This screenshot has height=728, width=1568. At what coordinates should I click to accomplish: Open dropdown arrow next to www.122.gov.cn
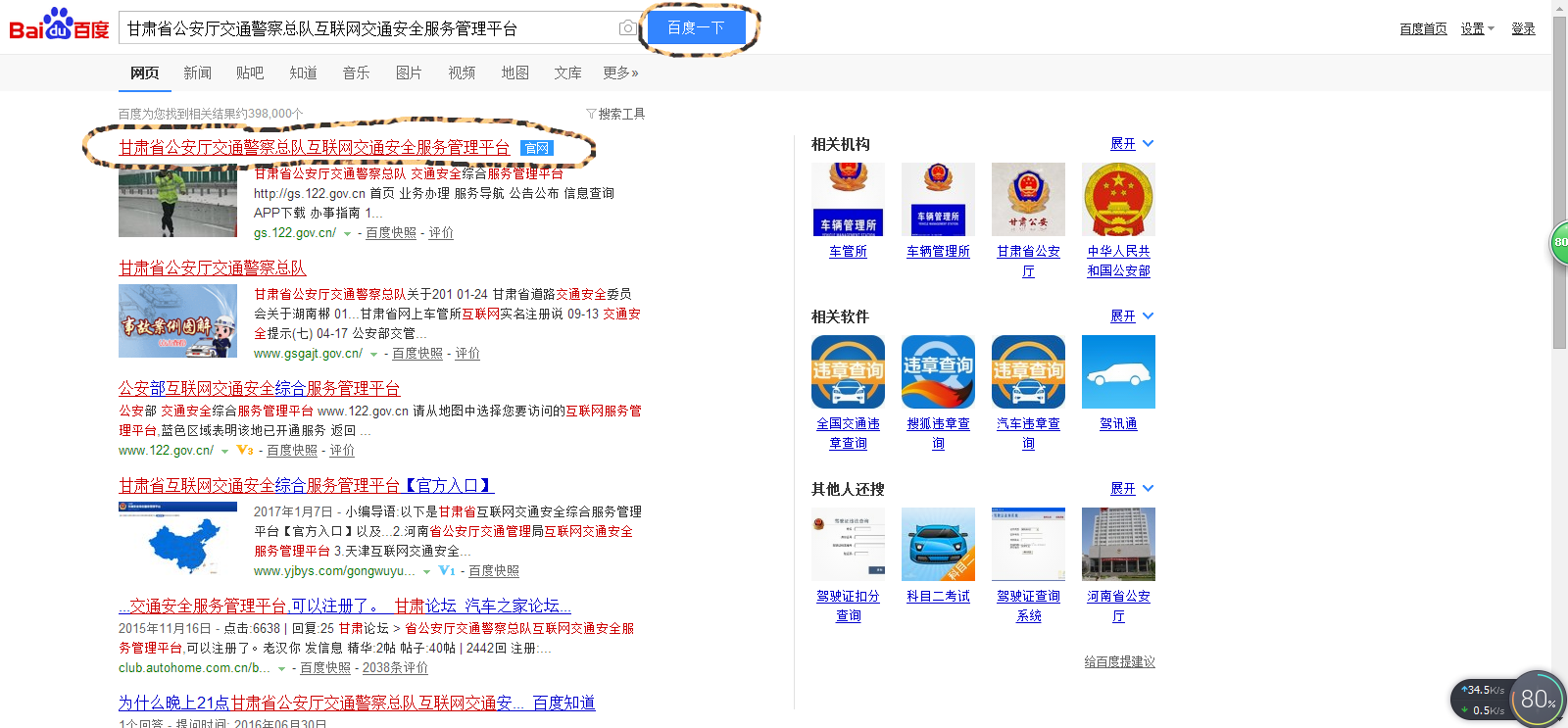point(224,451)
